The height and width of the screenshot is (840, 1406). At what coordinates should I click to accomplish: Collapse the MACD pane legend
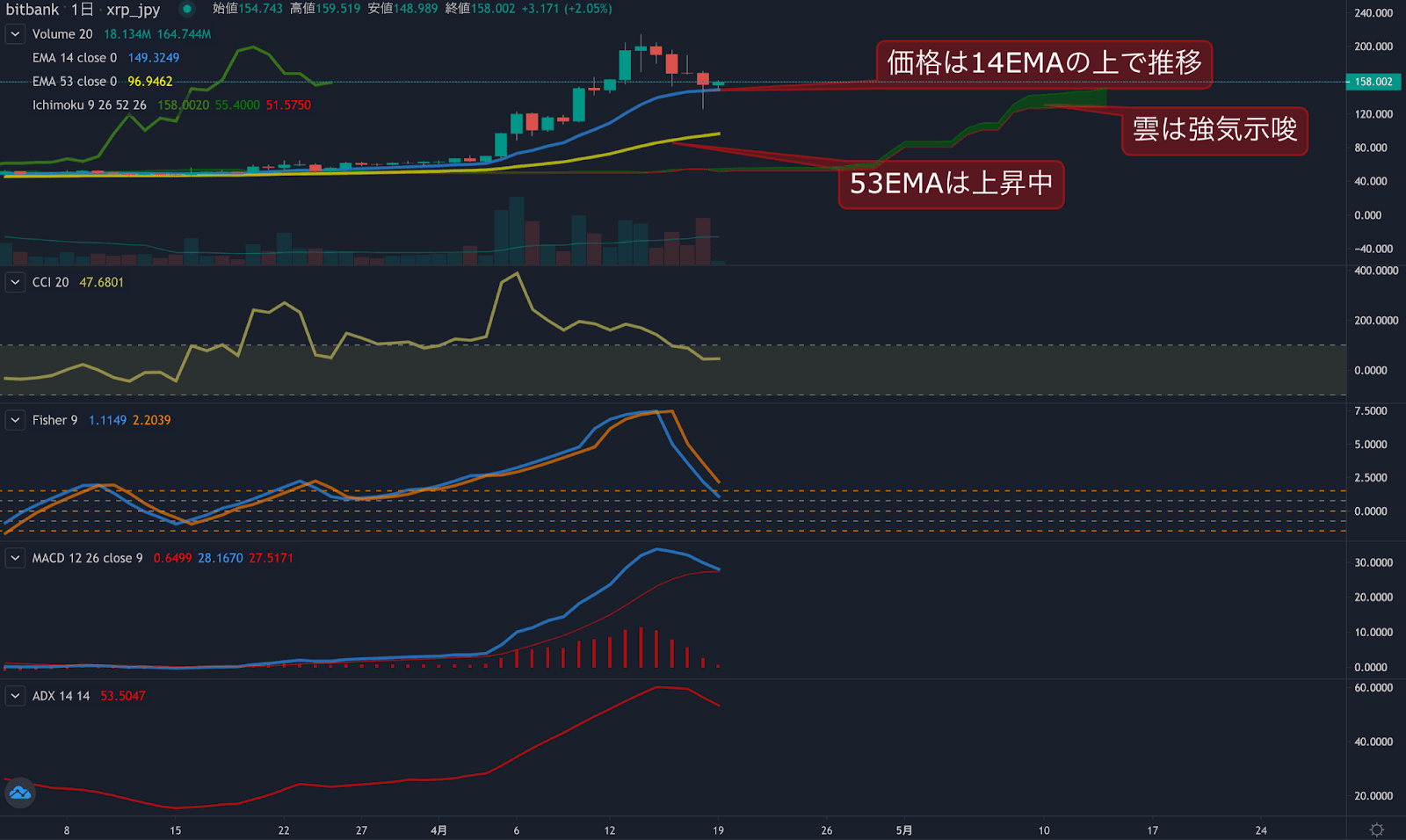pos(14,558)
